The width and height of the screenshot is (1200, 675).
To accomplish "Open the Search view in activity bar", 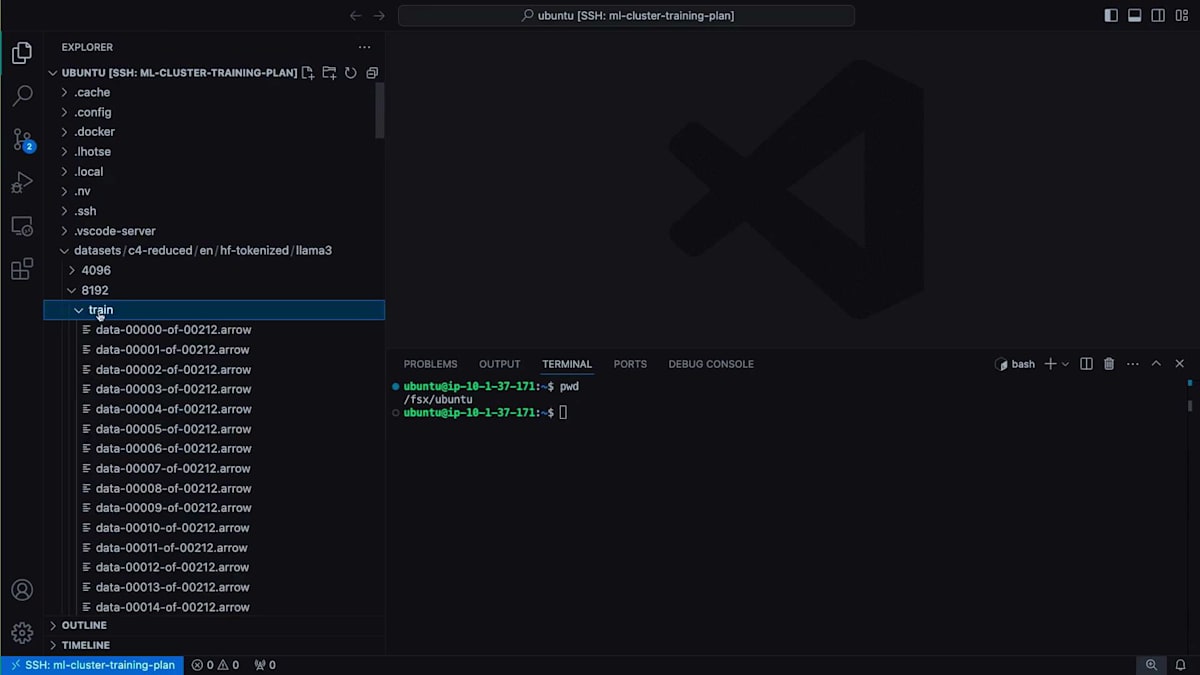I will (22, 96).
